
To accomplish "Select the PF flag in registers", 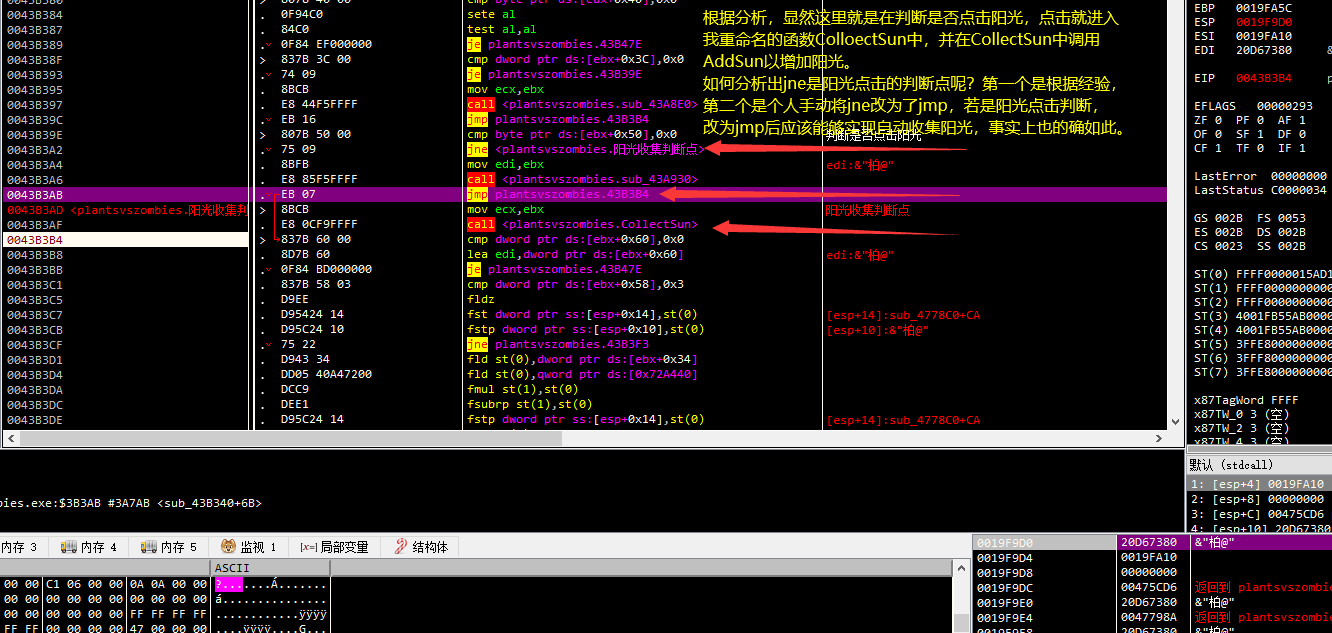I will tap(1250, 119).
